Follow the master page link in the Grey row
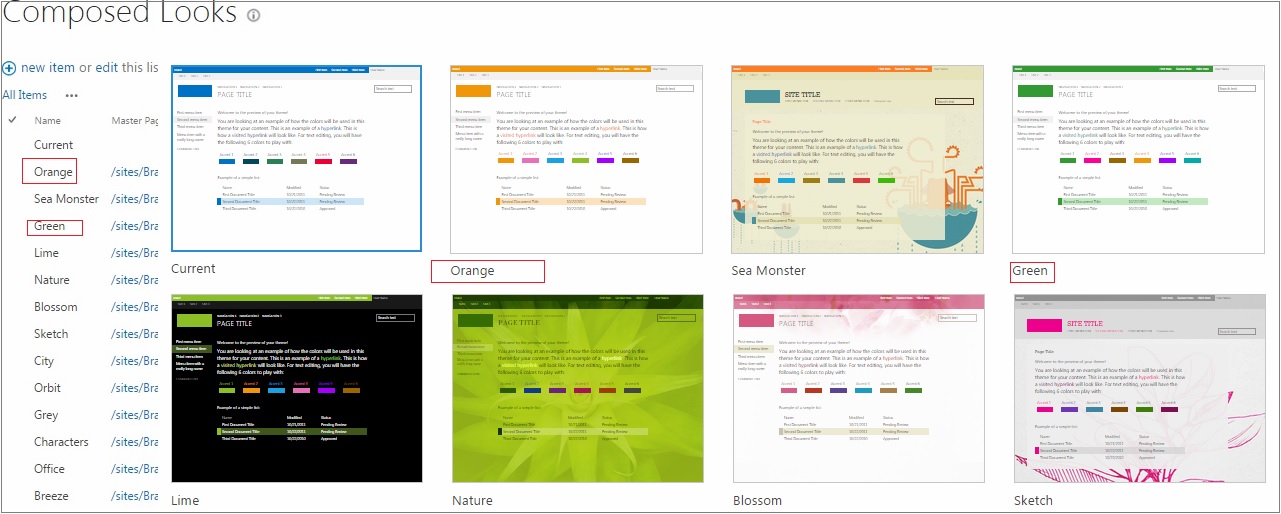This screenshot has width=1281, height=514. [135, 415]
